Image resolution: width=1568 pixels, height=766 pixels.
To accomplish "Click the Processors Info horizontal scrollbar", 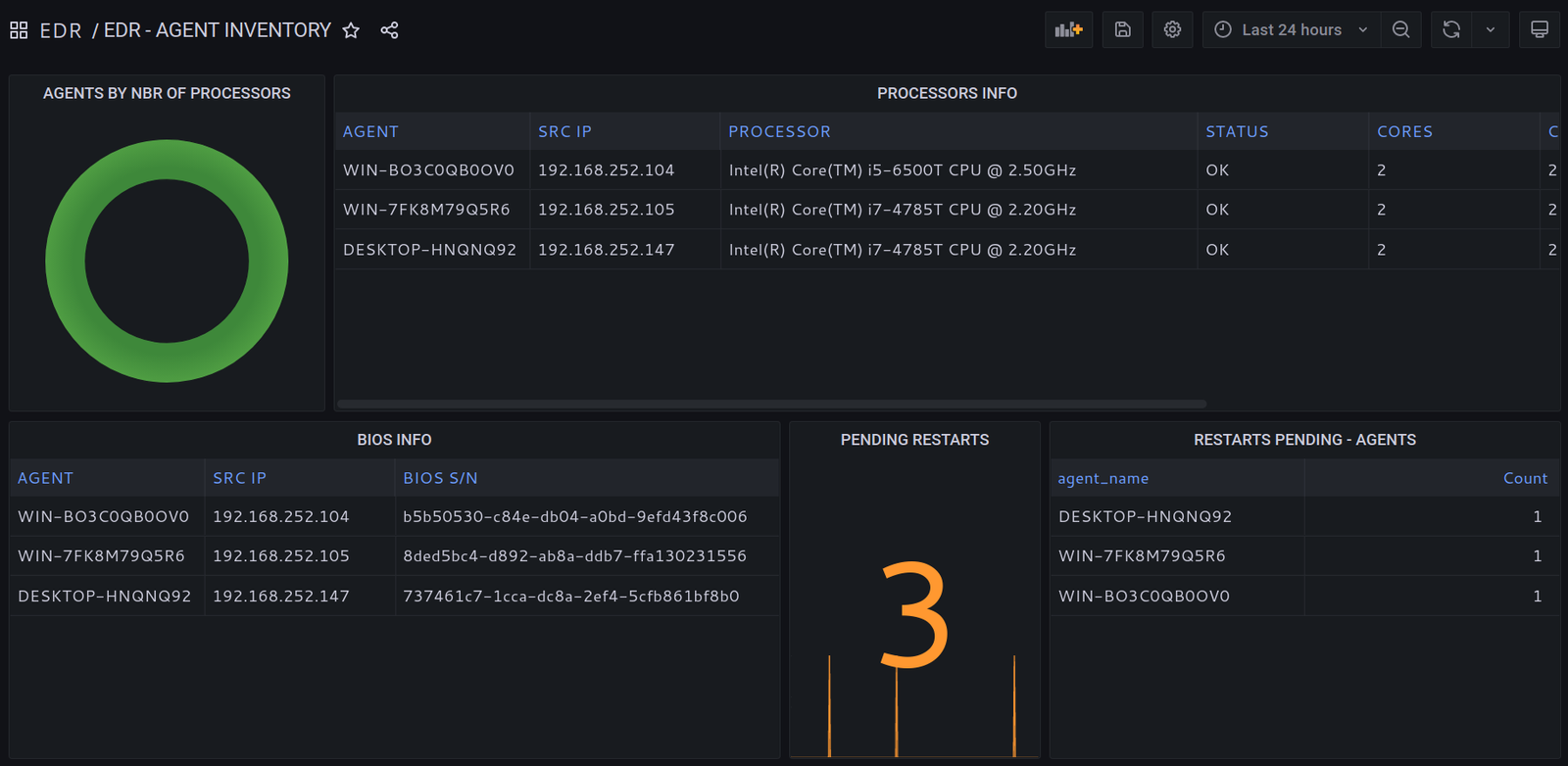I will pos(771,404).
